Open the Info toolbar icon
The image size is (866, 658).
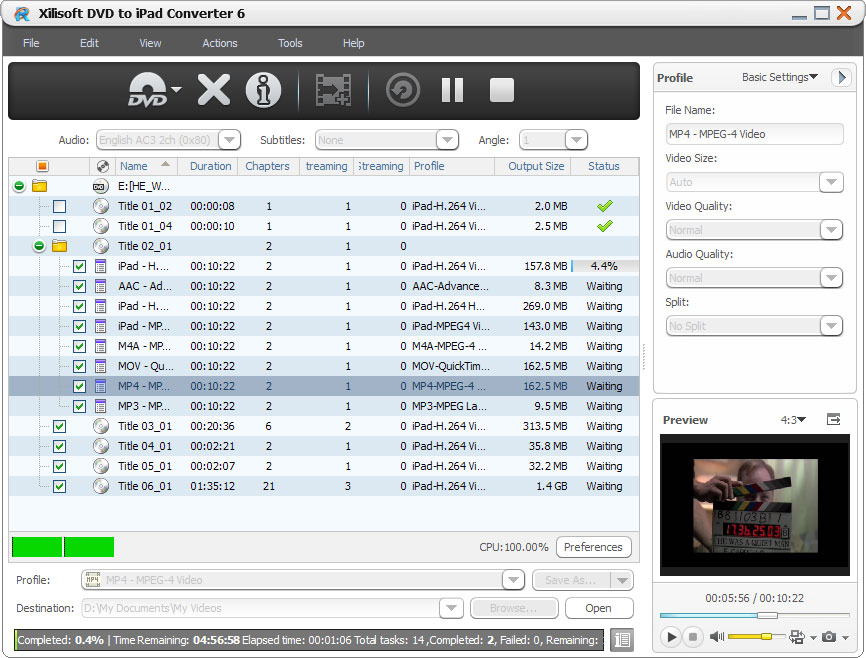[x=263, y=90]
